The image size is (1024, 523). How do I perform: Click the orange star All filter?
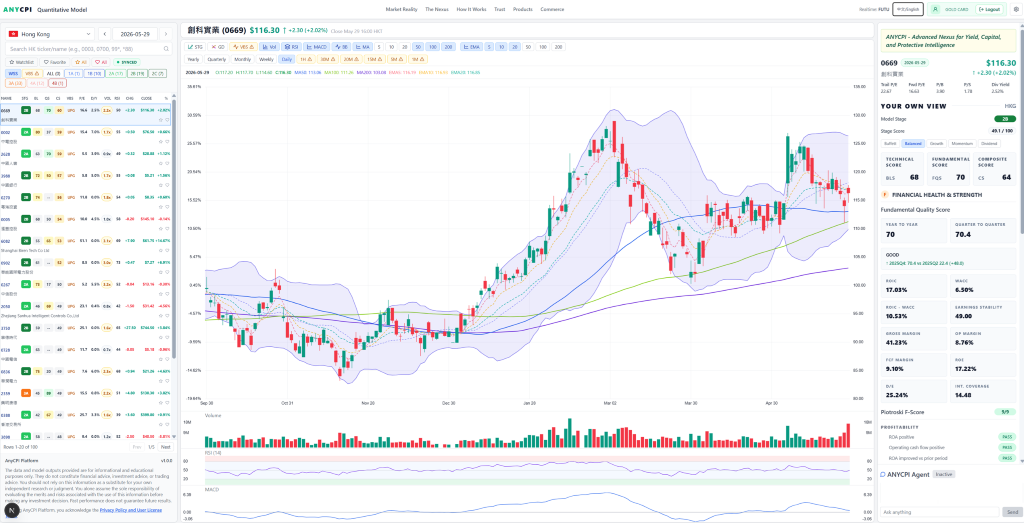(x=80, y=62)
